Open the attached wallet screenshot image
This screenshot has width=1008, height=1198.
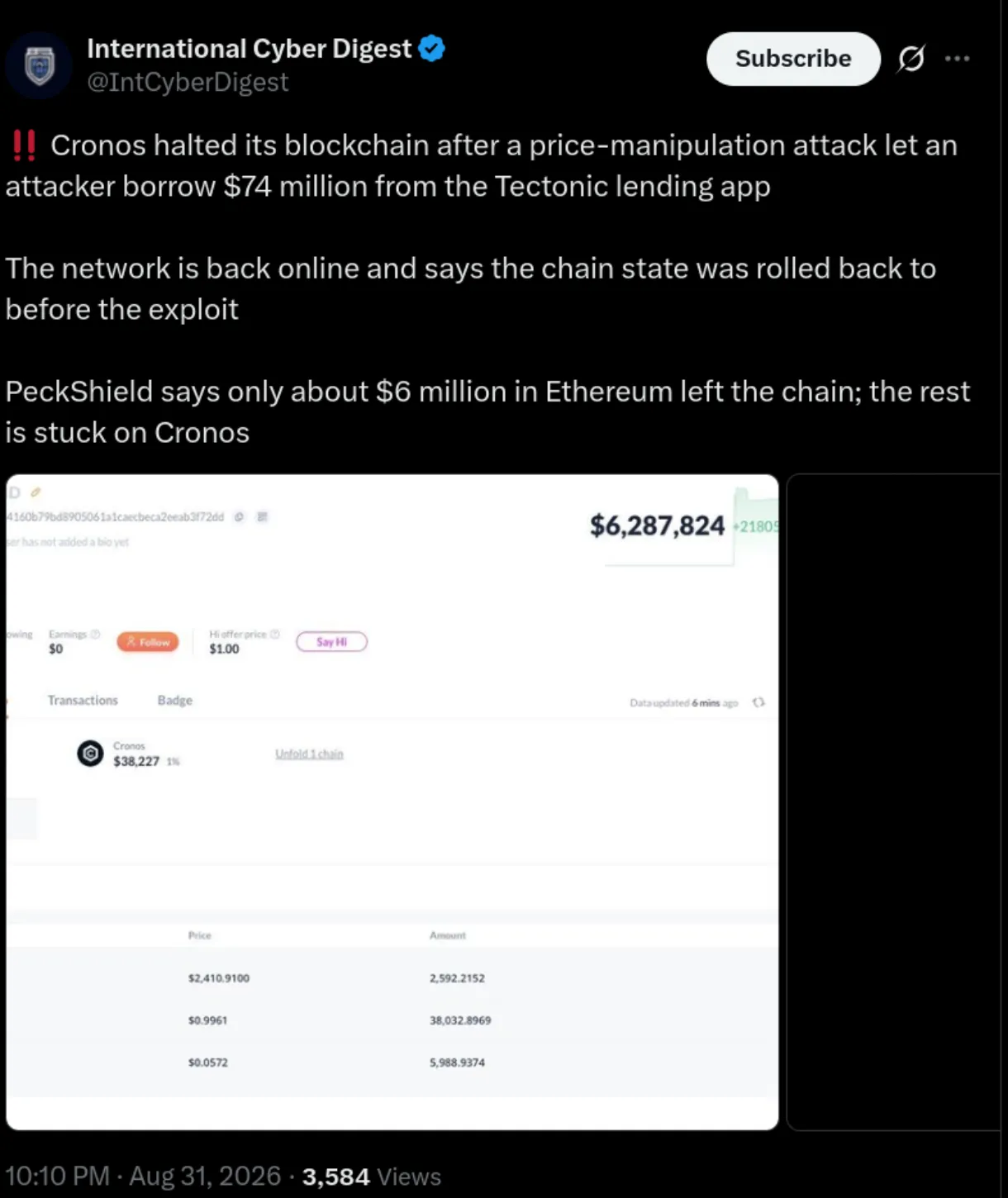pyautogui.click(x=392, y=802)
